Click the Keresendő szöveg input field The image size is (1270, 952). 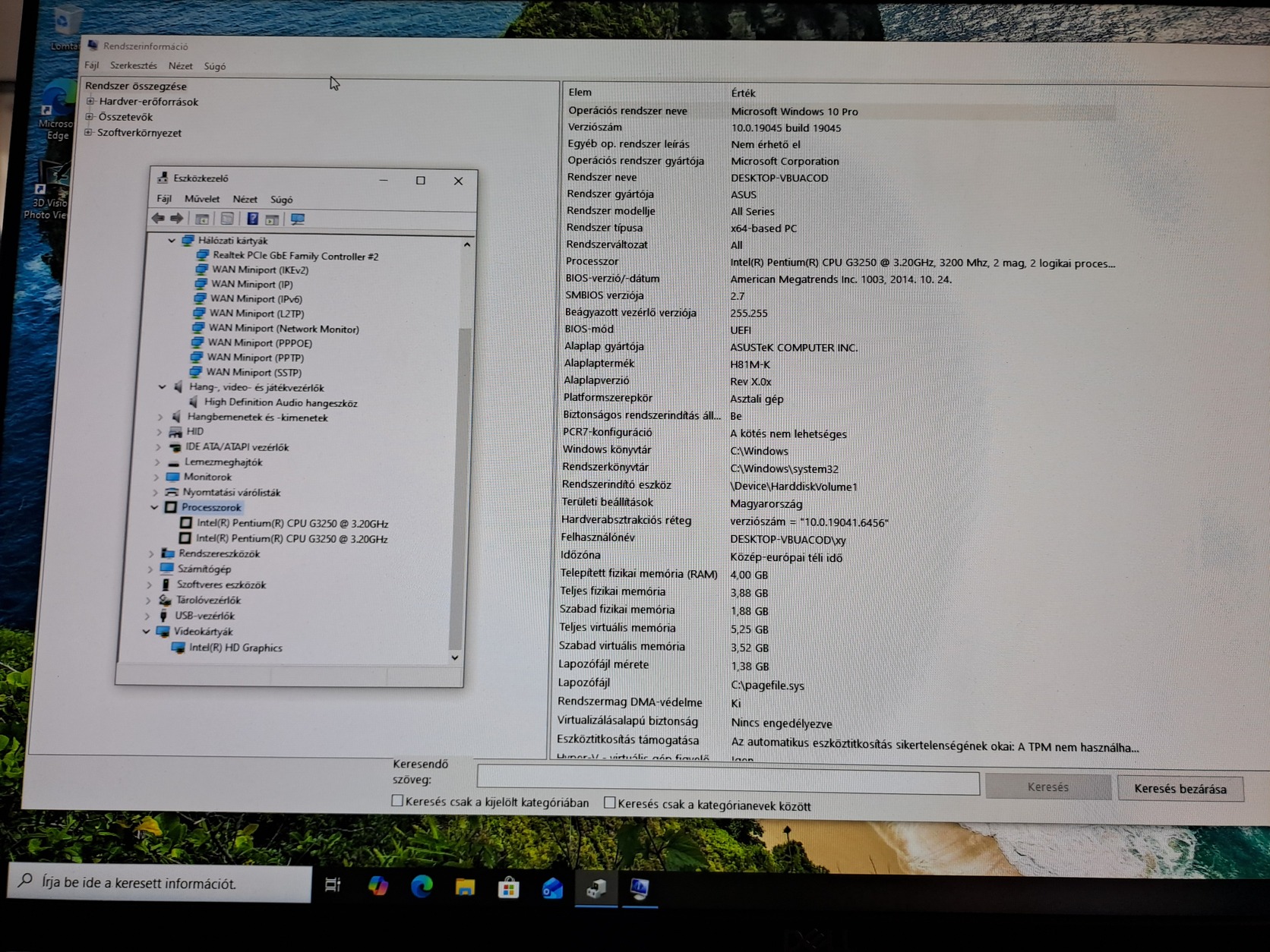(x=728, y=781)
